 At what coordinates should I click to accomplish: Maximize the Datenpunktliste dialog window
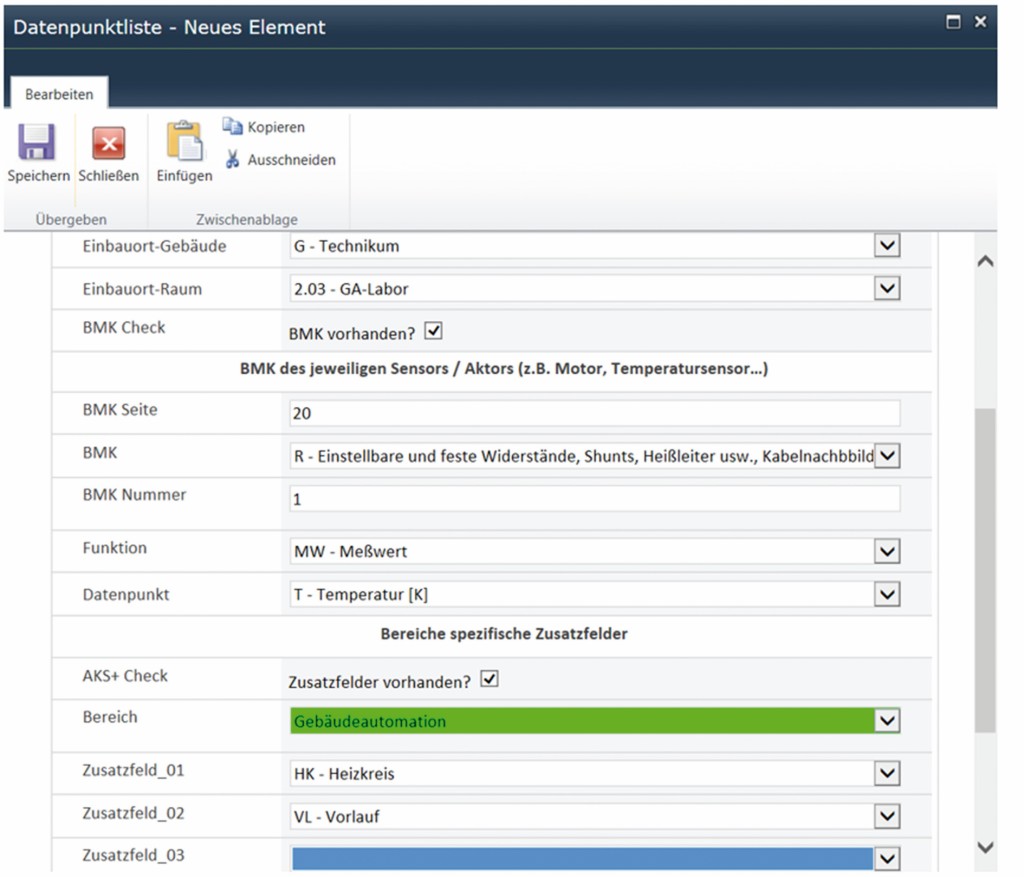tap(954, 22)
